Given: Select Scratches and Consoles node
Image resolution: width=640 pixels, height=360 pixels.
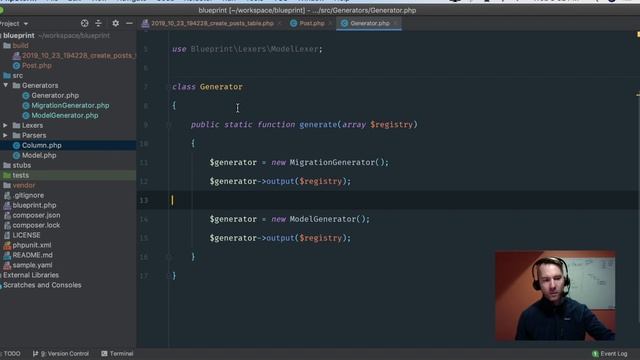Looking at the screenshot, I should (x=41, y=285).
